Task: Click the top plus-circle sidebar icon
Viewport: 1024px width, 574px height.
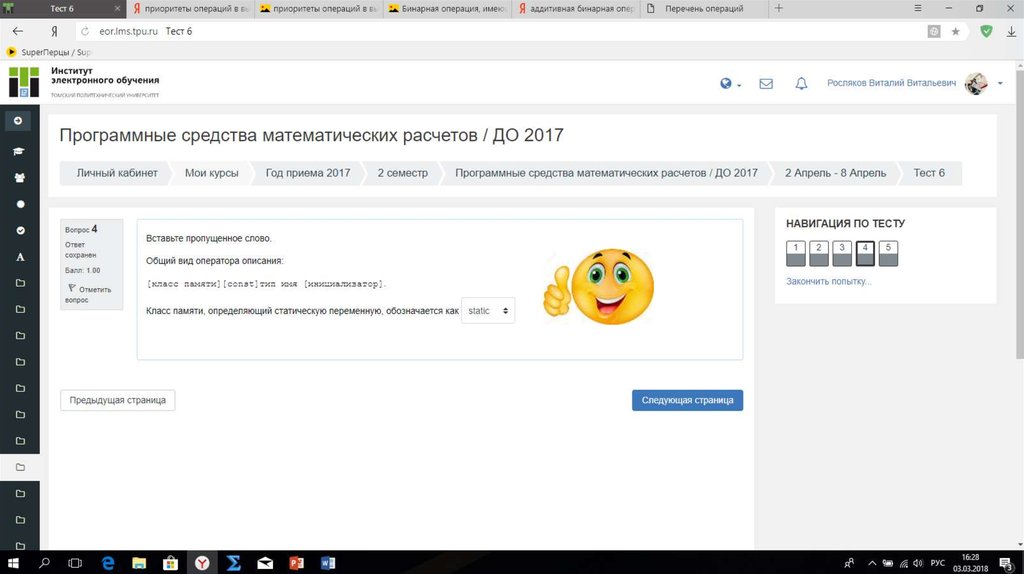Action: point(18,121)
